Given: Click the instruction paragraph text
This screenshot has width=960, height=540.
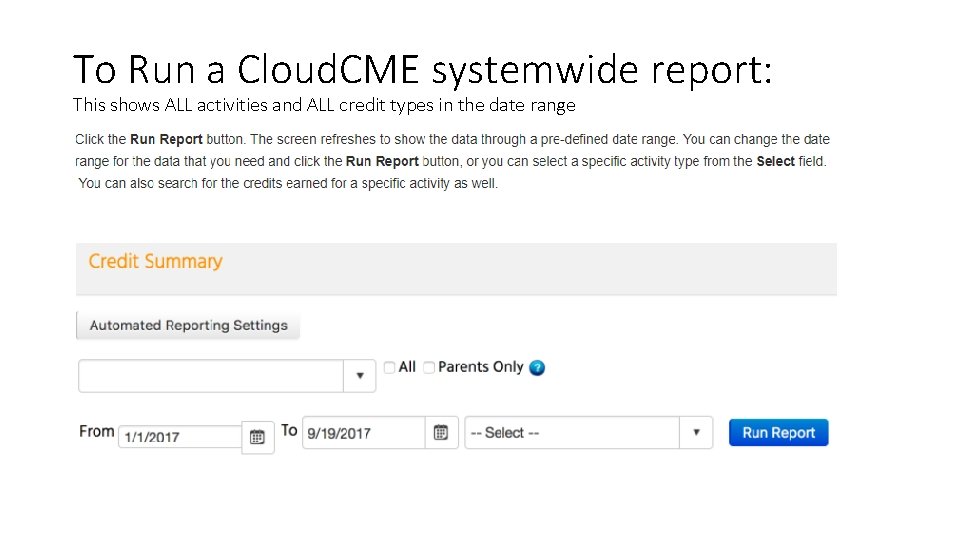Looking at the screenshot, I should 452,161.
